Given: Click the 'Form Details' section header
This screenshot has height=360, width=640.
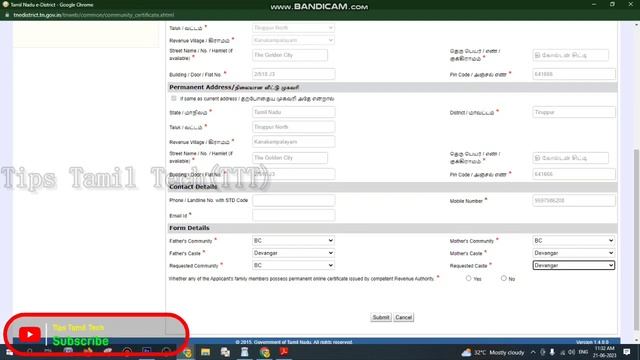Looking at the screenshot, I should (x=189, y=228).
